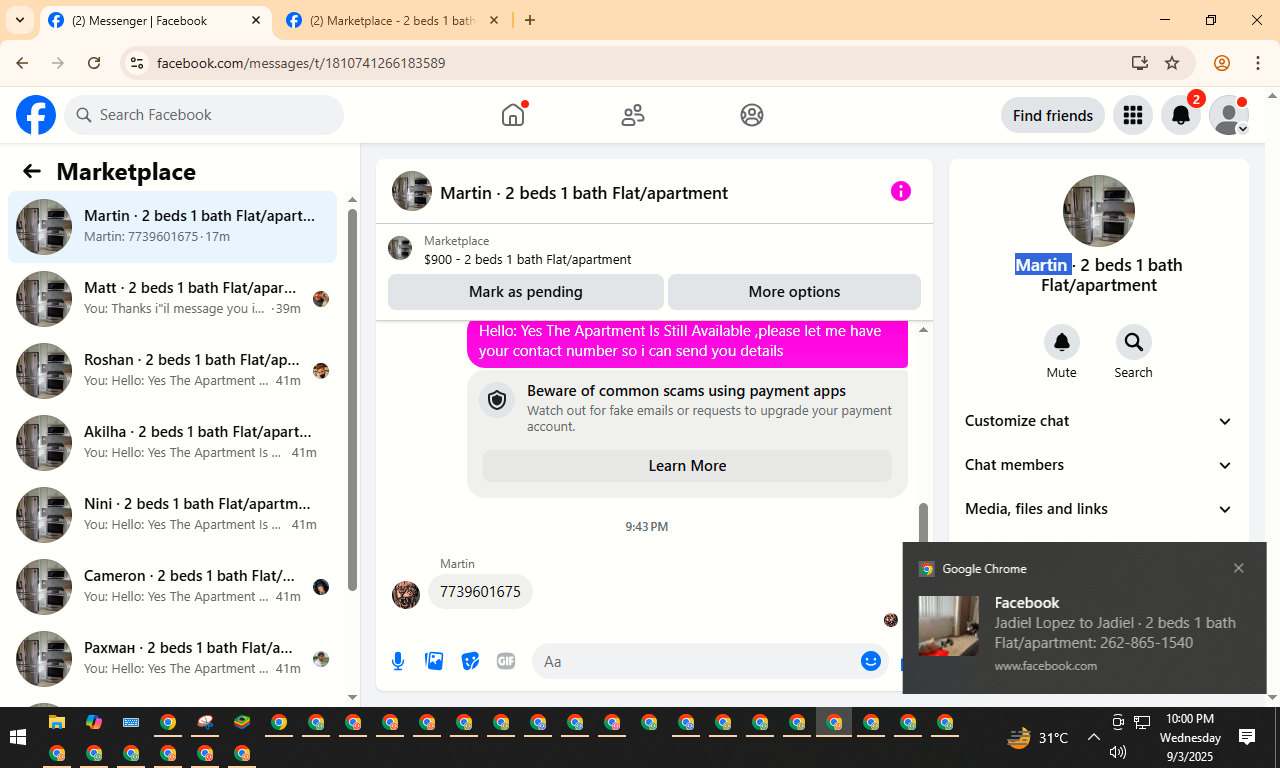Open the Windows Start menu
1280x768 pixels.
pyautogui.click(x=17, y=737)
